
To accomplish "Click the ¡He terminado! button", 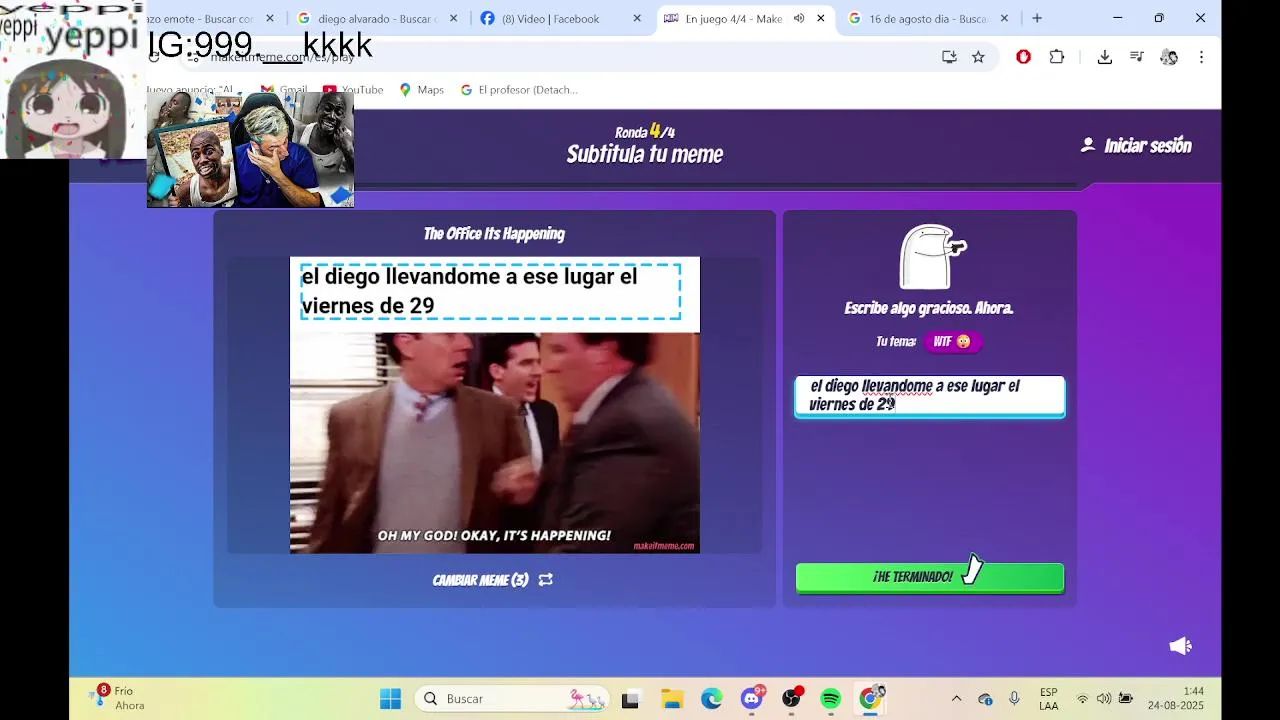I will (x=930, y=577).
